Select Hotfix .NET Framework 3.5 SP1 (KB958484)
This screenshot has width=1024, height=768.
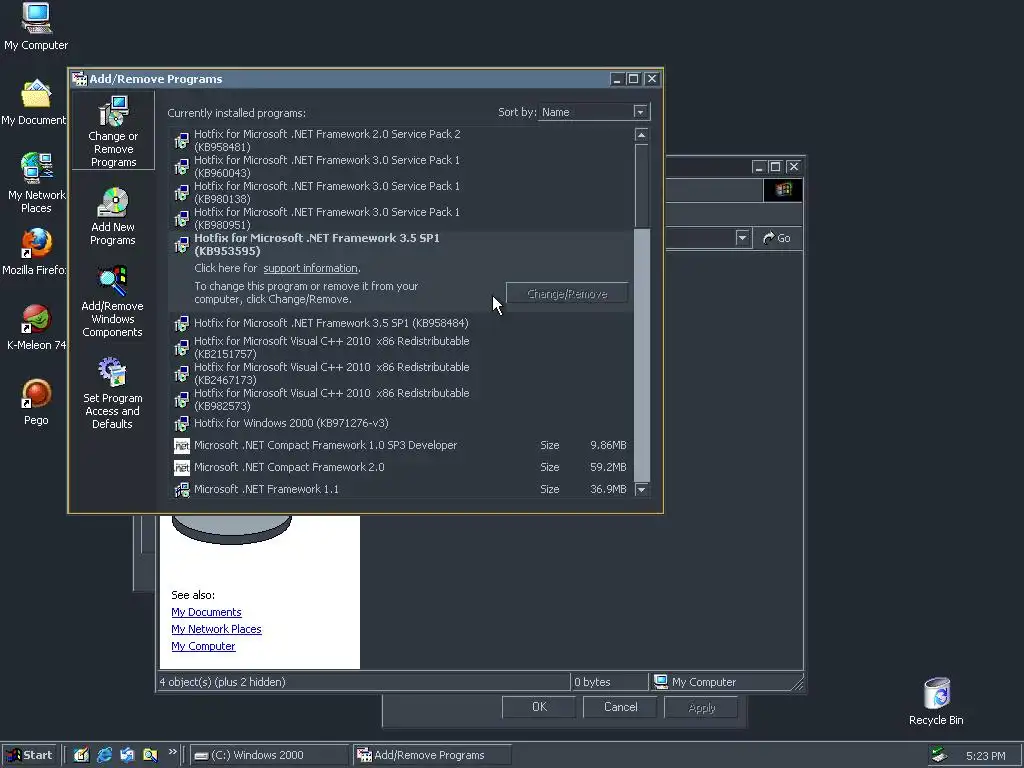click(400, 323)
